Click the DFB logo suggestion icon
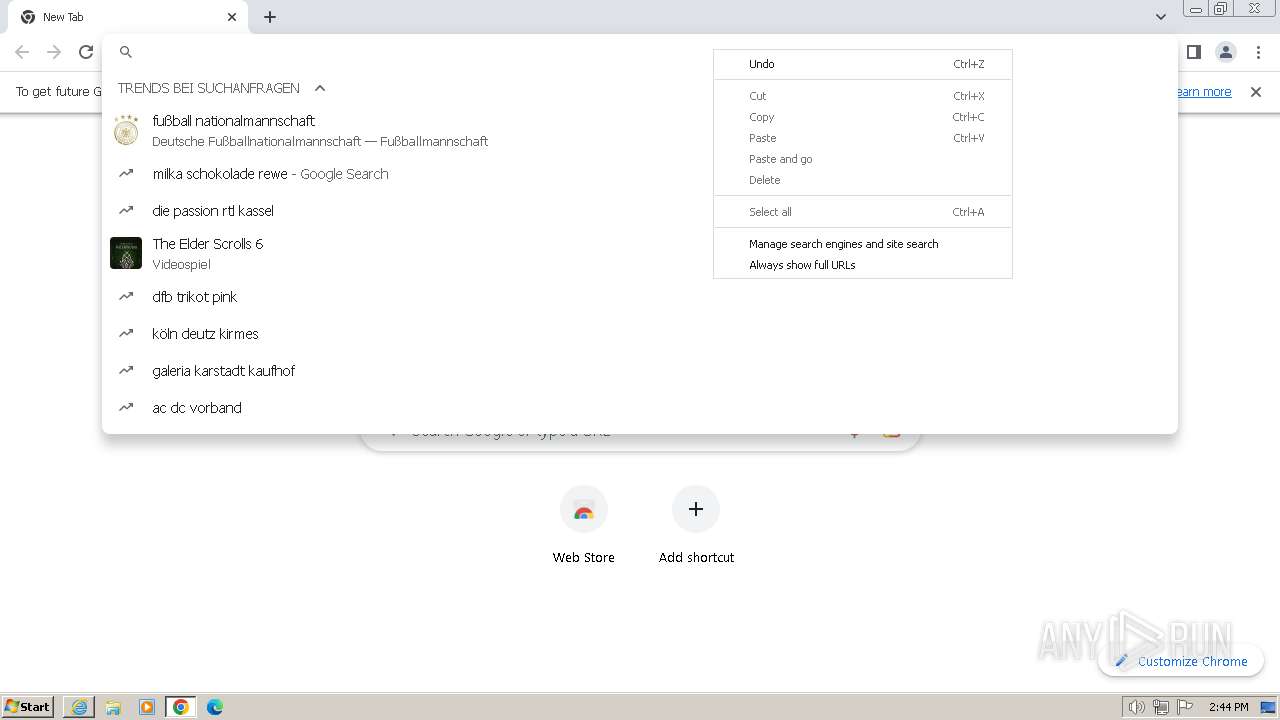 coord(126,130)
